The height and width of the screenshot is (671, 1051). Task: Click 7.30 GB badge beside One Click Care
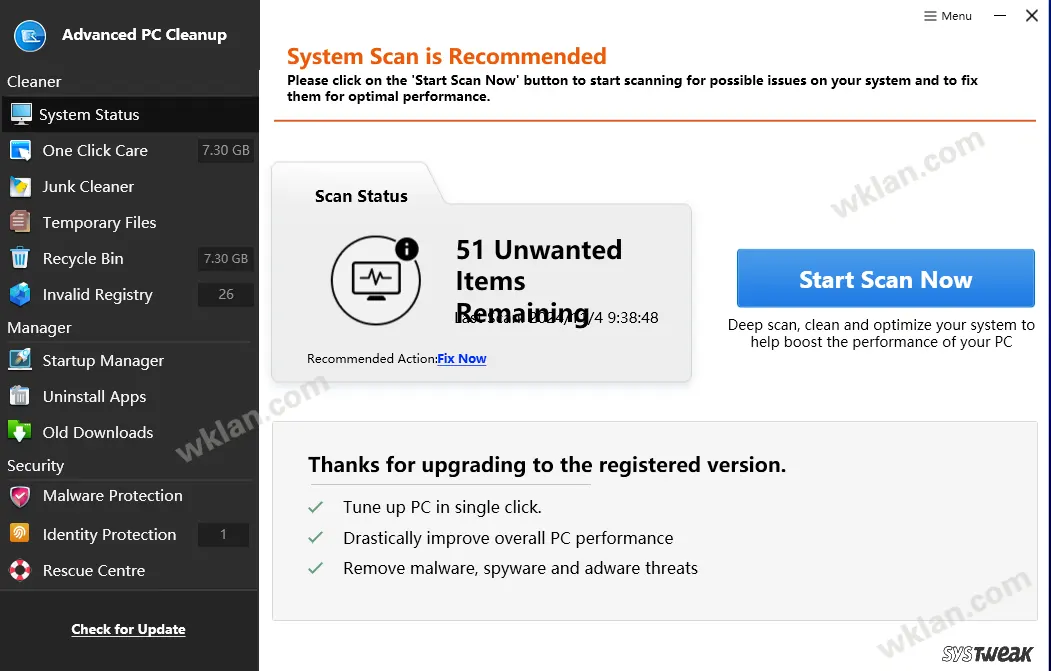tap(226, 150)
